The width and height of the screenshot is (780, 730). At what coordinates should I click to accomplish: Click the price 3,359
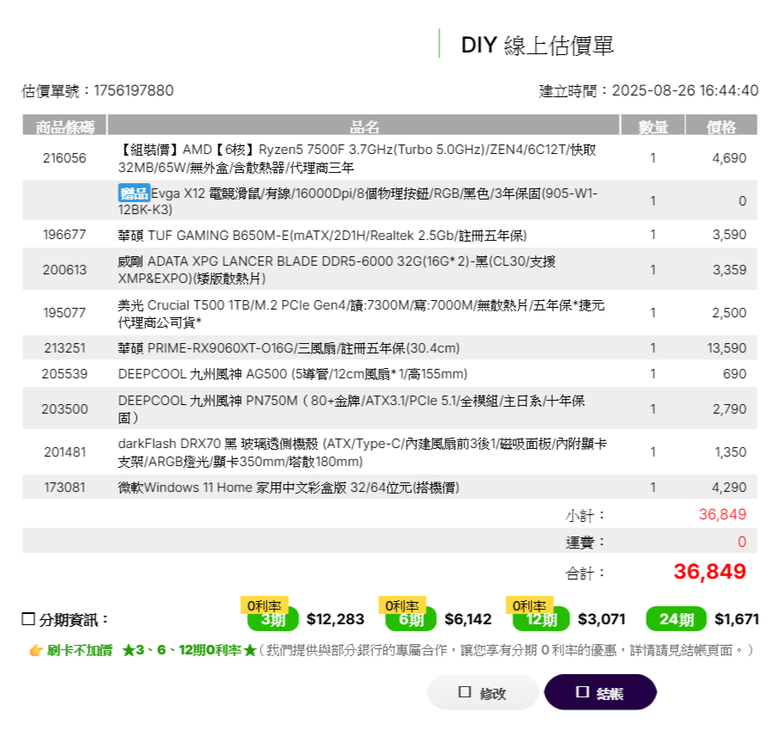(729, 270)
